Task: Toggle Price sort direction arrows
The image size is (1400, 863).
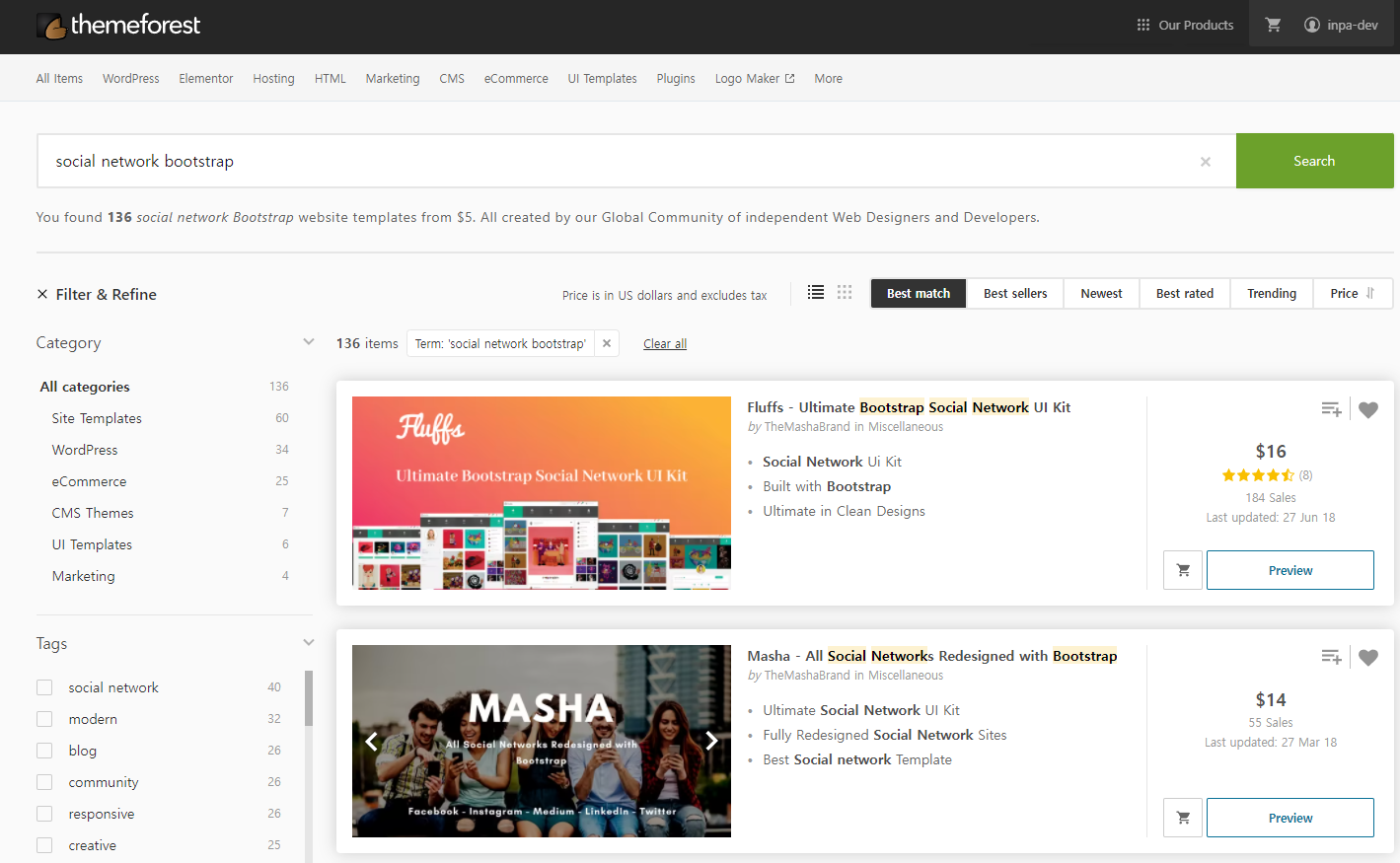Action: tap(1369, 293)
